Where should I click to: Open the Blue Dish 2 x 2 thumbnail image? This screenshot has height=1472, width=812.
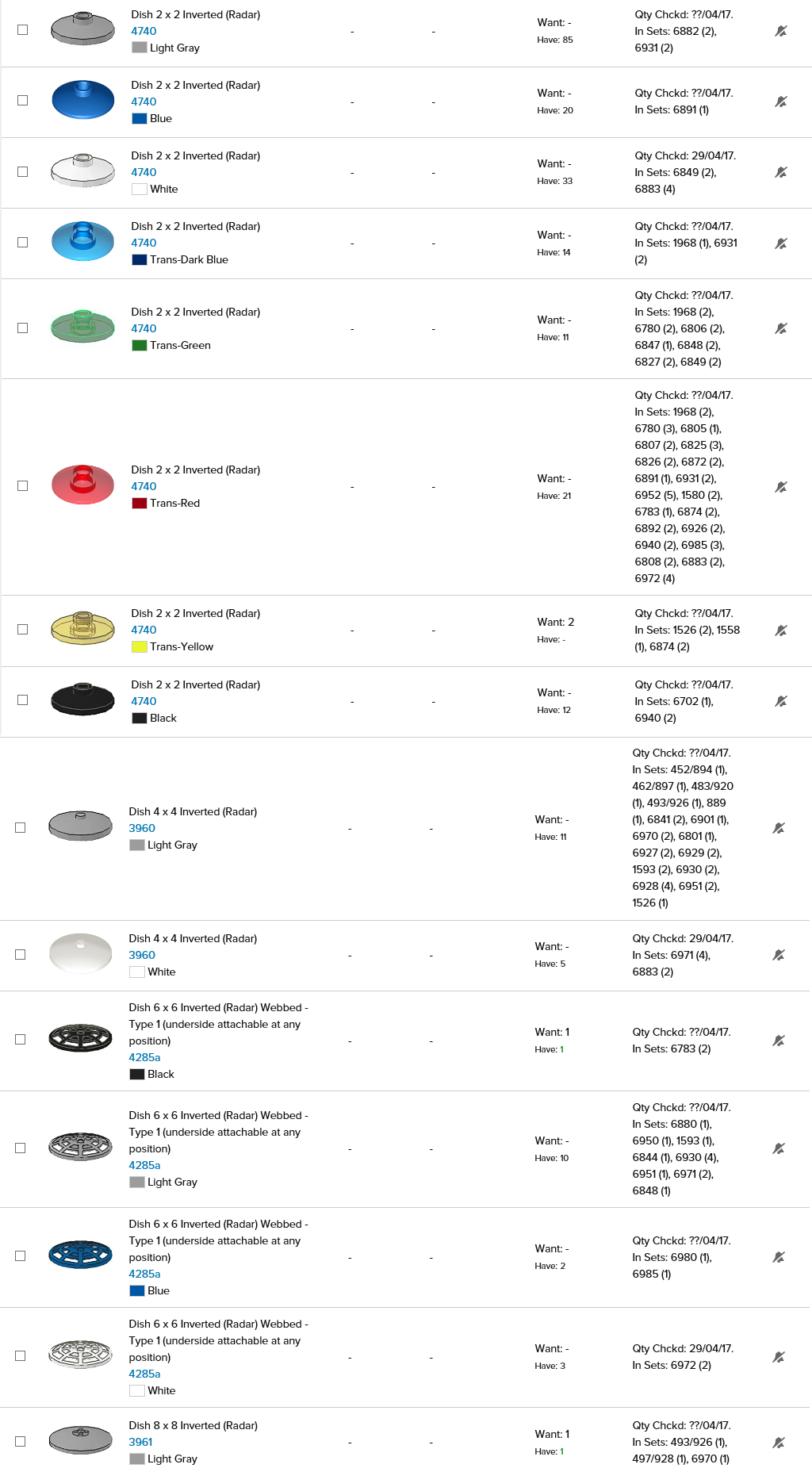[82, 100]
